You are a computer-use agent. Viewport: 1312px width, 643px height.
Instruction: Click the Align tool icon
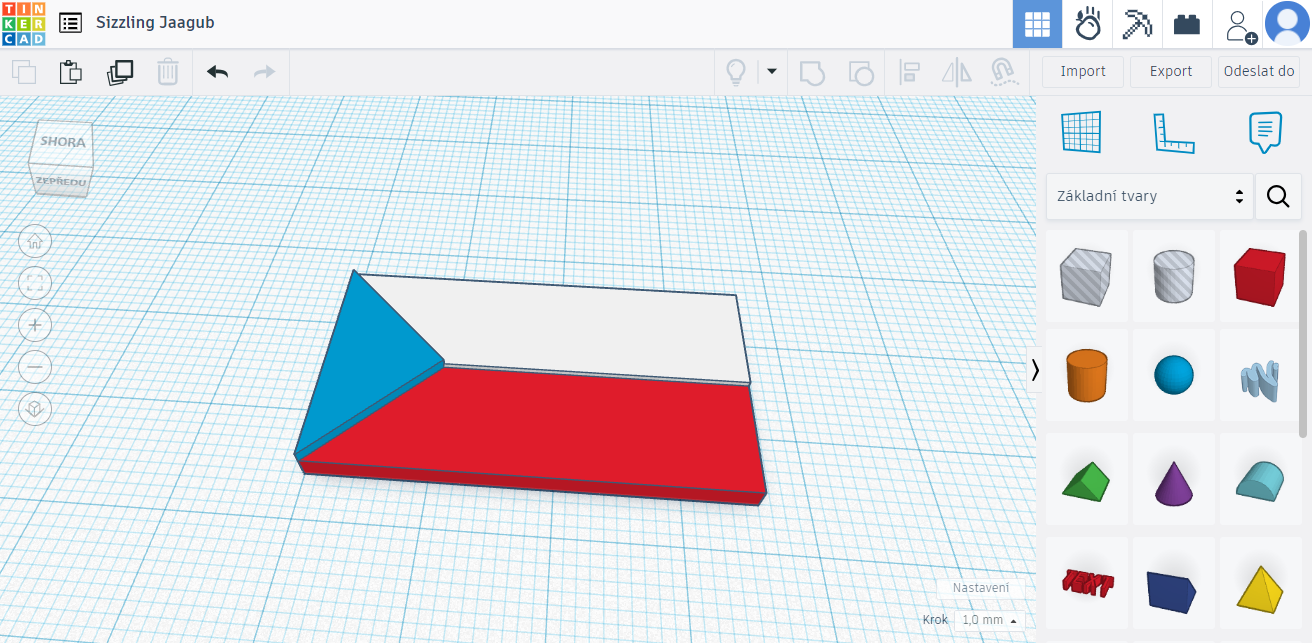pos(910,72)
